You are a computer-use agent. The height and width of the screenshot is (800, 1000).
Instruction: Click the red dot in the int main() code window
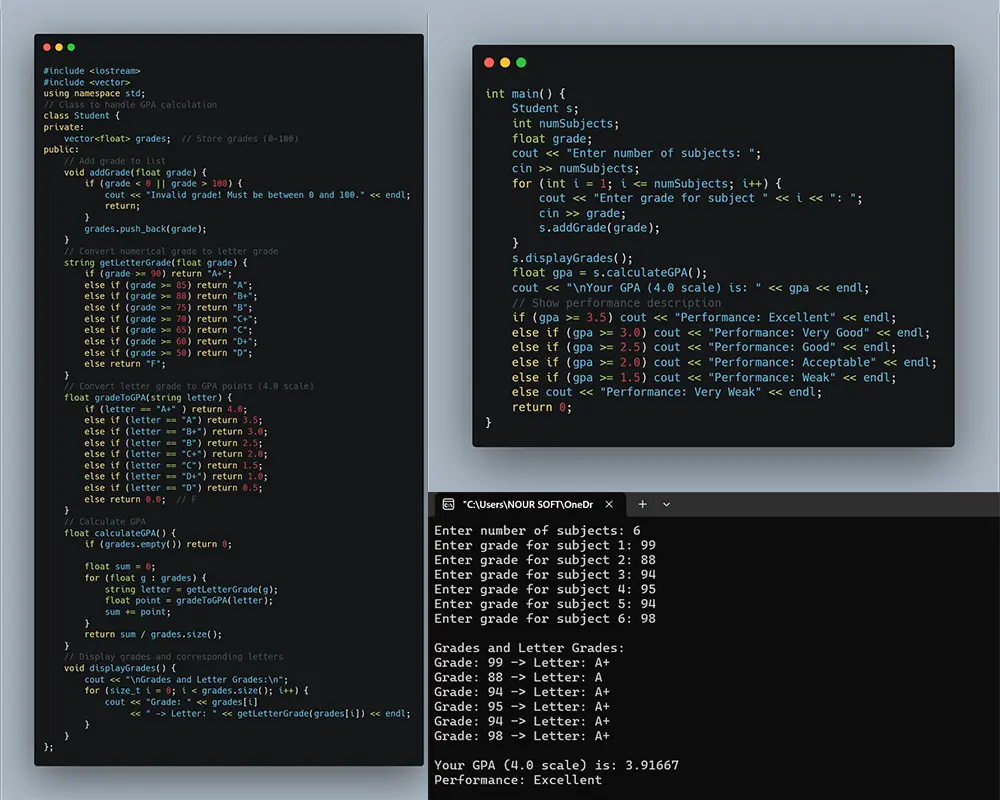coord(489,63)
